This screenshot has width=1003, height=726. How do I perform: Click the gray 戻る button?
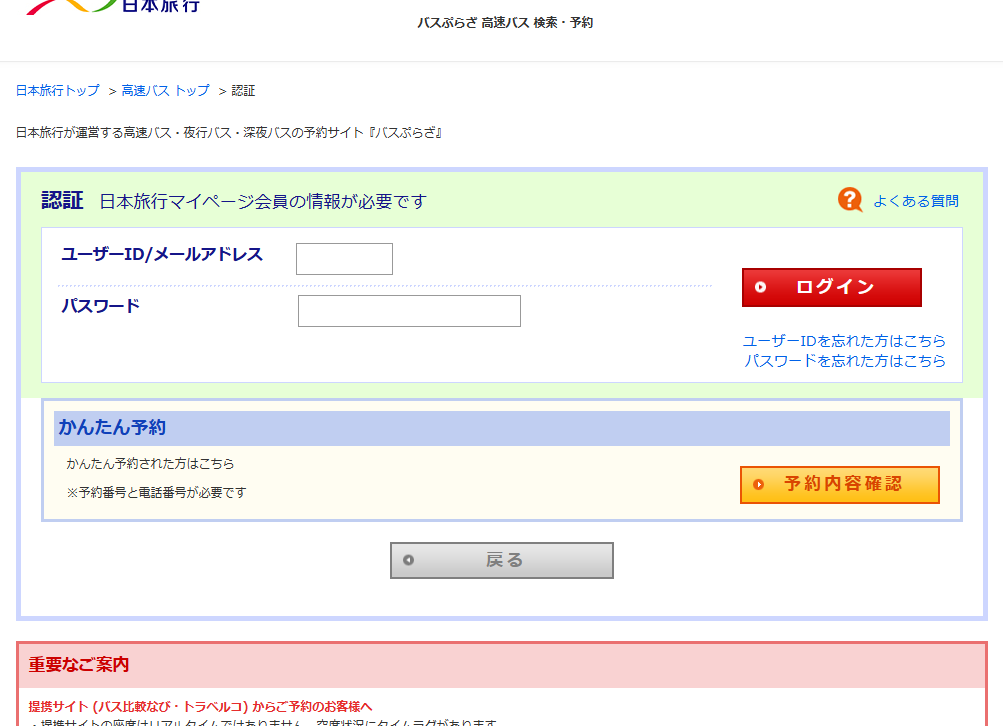[x=502, y=560]
